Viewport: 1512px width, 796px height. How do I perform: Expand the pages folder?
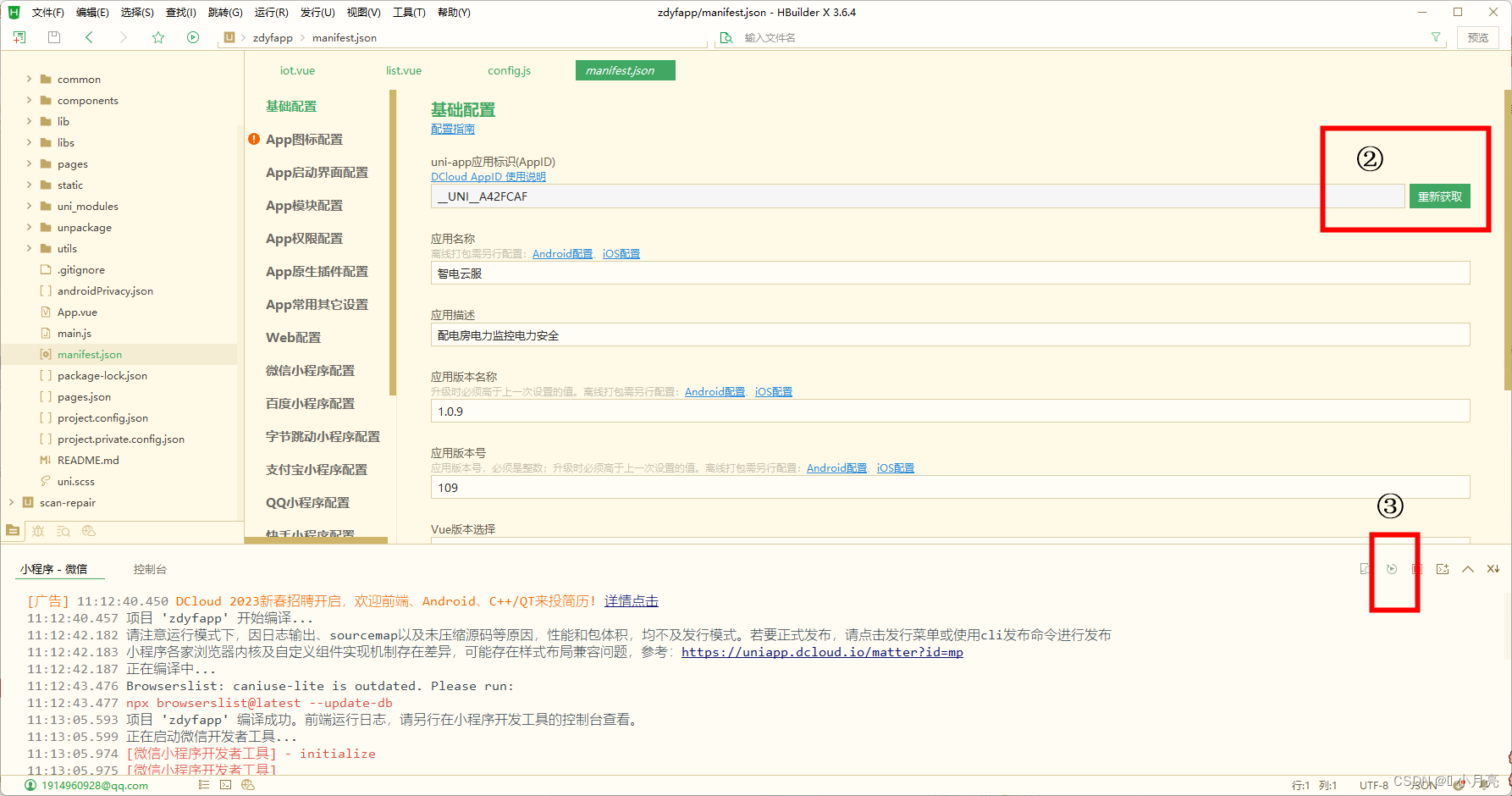coord(29,163)
